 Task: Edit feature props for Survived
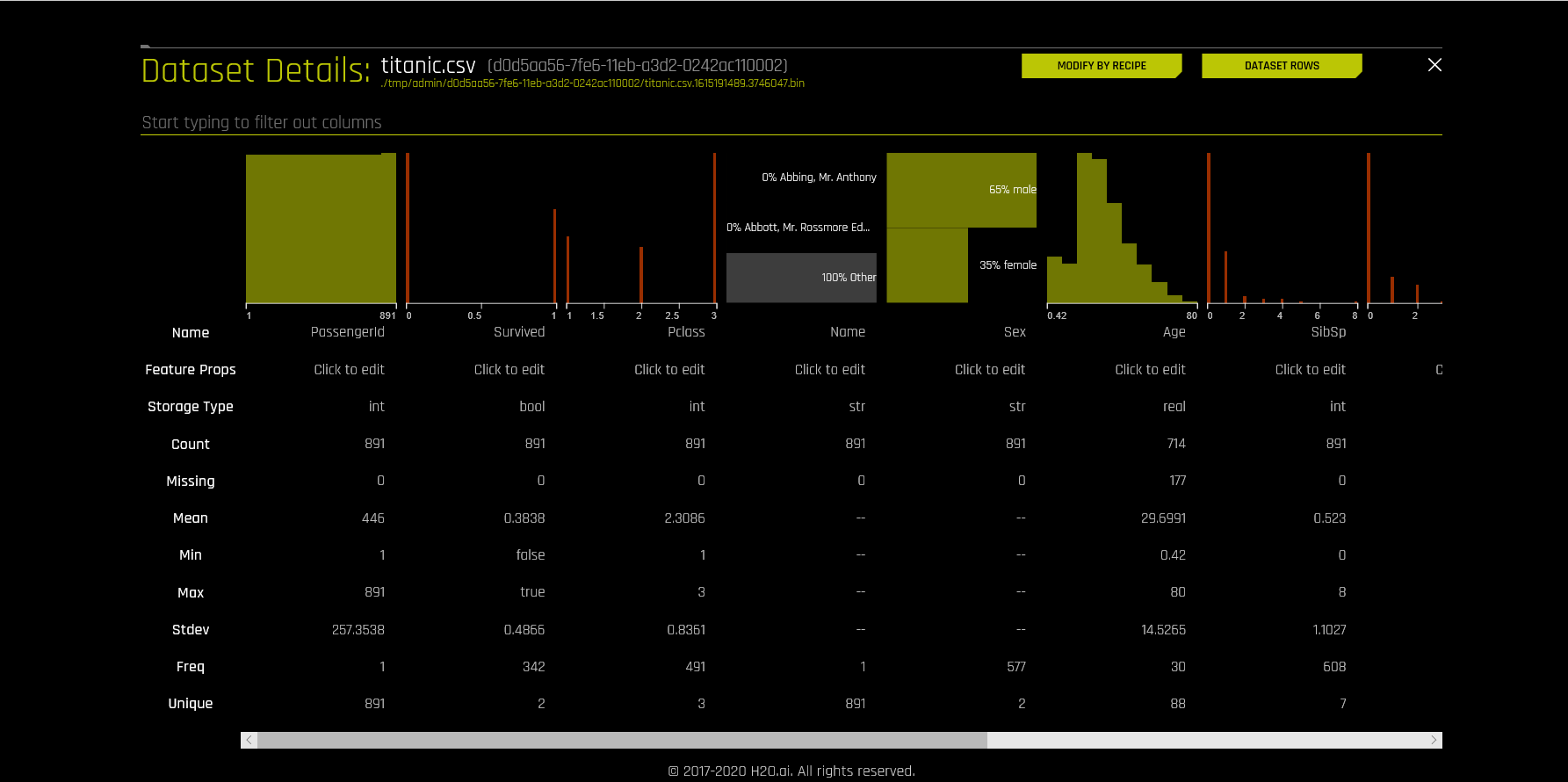tap(509, 370)
